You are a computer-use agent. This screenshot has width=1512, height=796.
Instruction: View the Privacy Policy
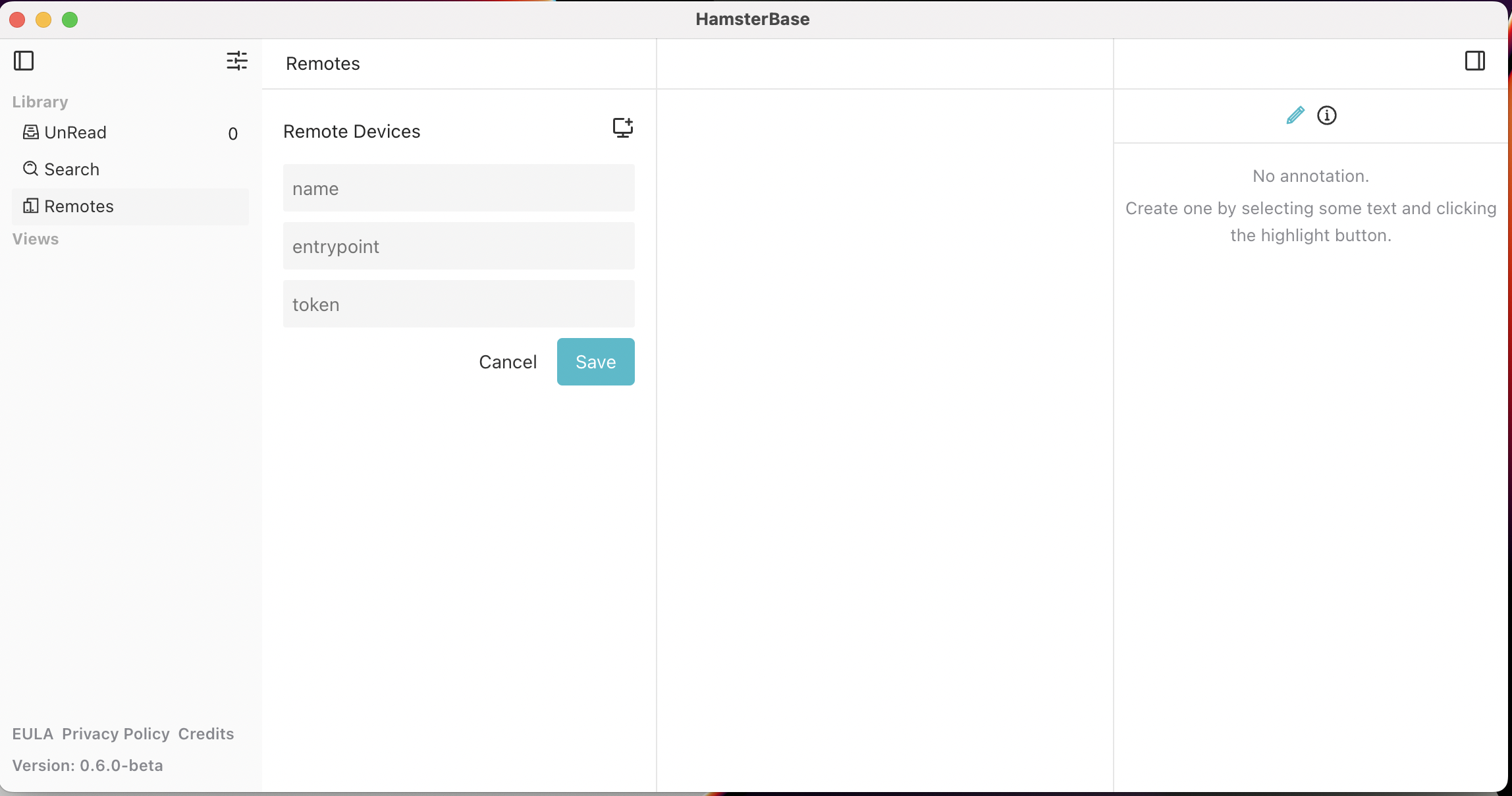coord(116,733)
